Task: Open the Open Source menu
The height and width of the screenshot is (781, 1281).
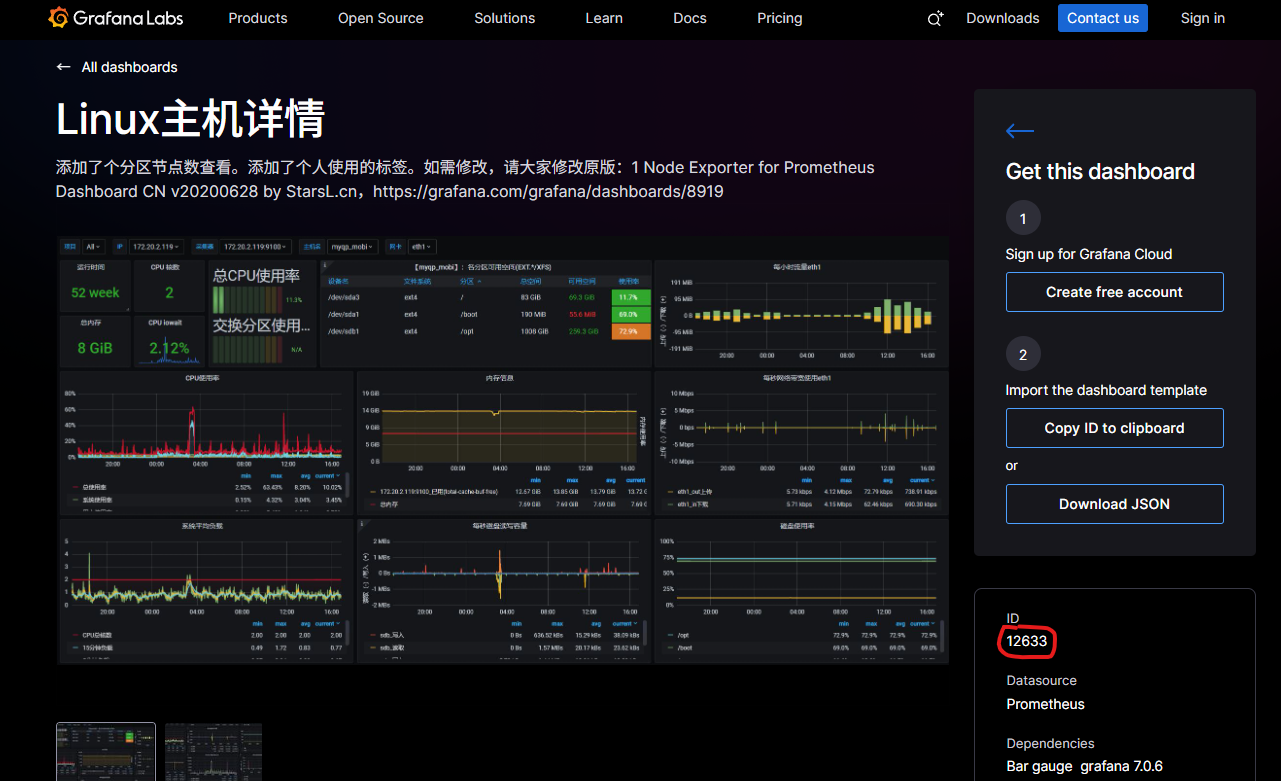Action: click(x=380, y=18)
